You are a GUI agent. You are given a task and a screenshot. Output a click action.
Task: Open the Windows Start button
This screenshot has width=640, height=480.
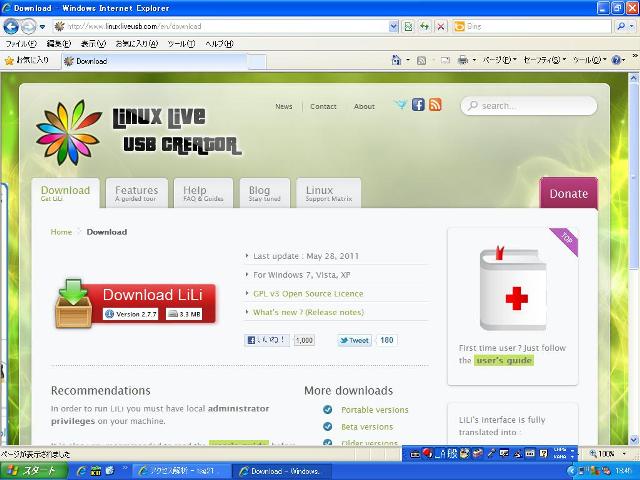[38, 470]
